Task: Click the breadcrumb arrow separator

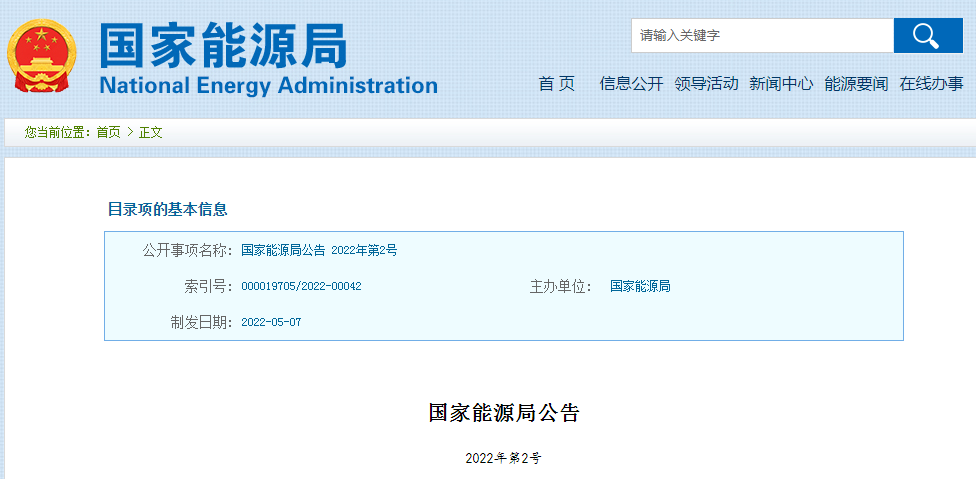Action: [x=130, y=132]
